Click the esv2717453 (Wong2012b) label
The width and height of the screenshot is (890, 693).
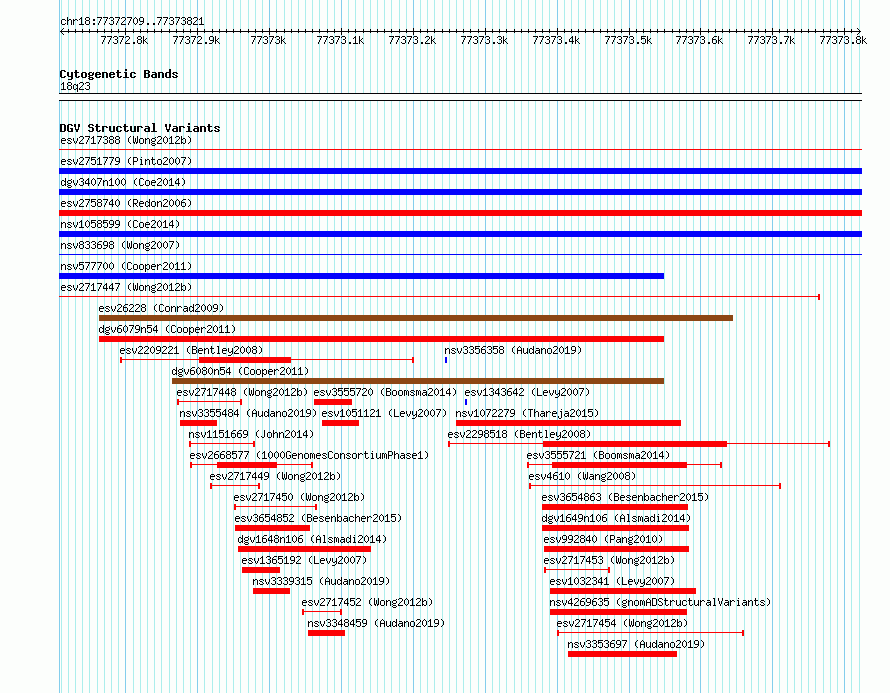[x=609, y=560]
